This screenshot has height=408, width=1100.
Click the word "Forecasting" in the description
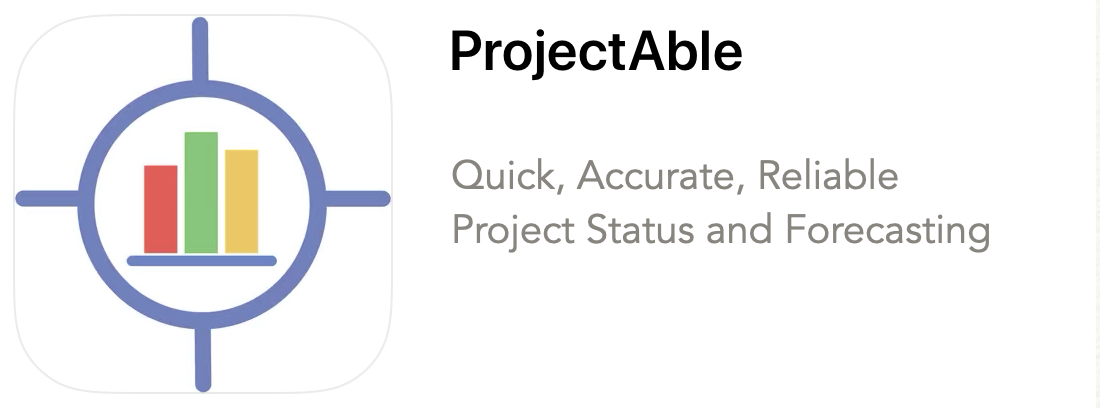coord(887,230)
